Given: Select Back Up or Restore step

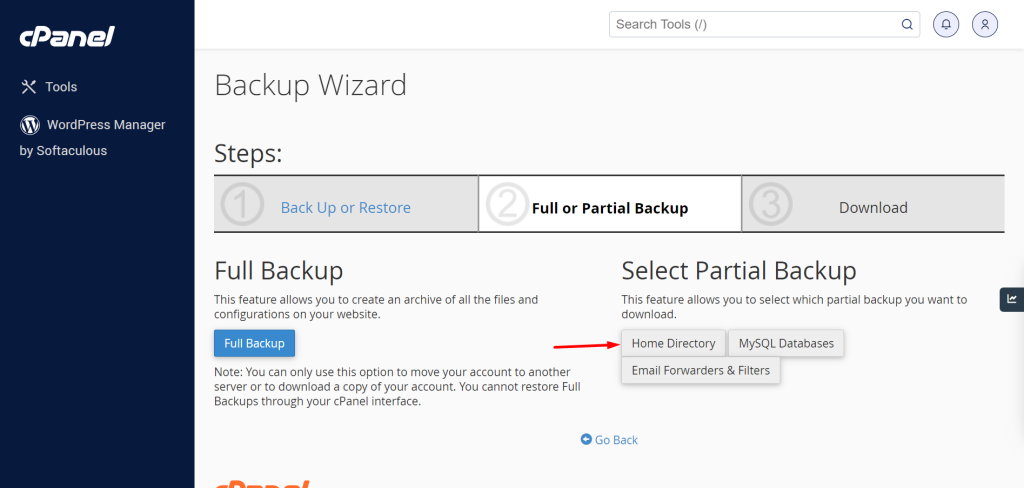Looking at the screenshot, I should 345,208.
